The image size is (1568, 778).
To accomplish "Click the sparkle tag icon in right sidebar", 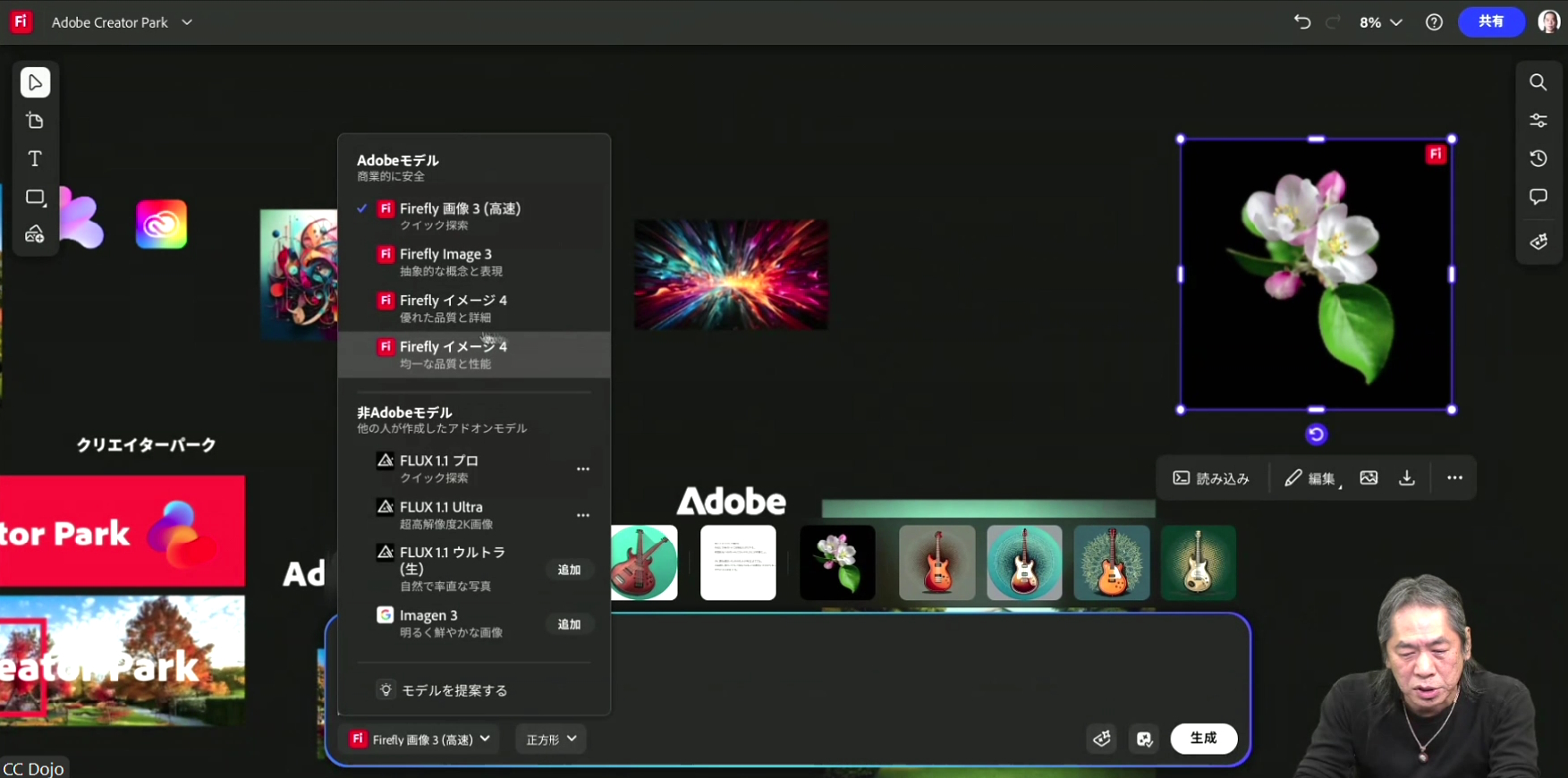I will [x=1538, y=241].
